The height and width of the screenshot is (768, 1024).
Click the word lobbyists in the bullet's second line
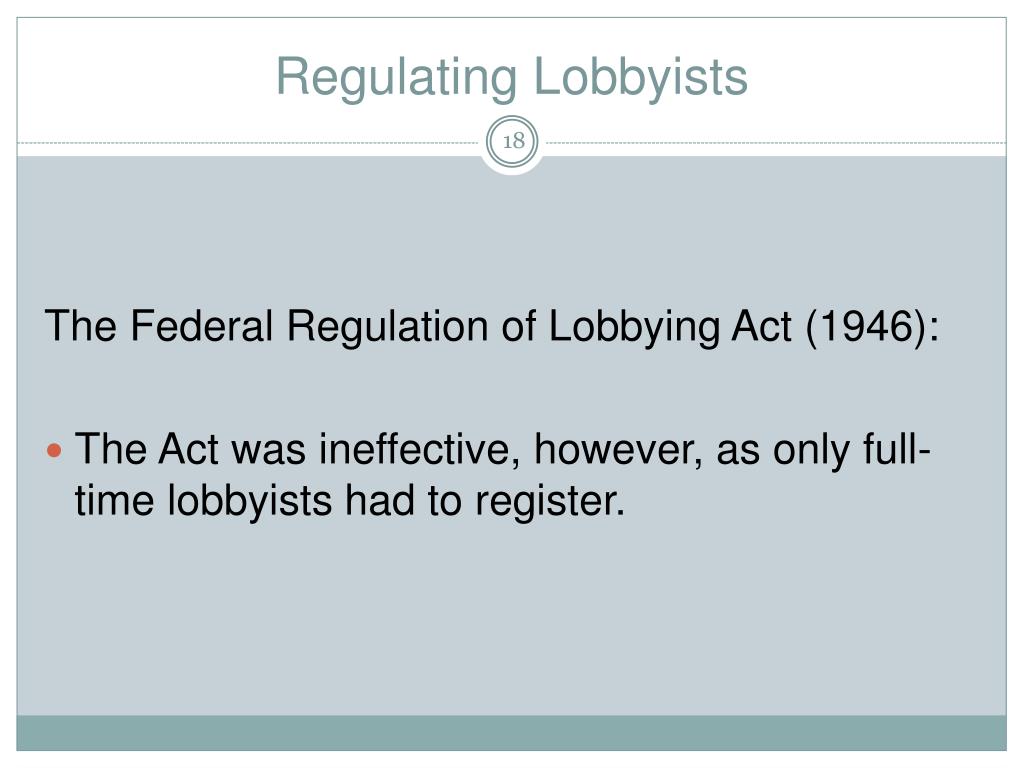(x=249, y=501)
